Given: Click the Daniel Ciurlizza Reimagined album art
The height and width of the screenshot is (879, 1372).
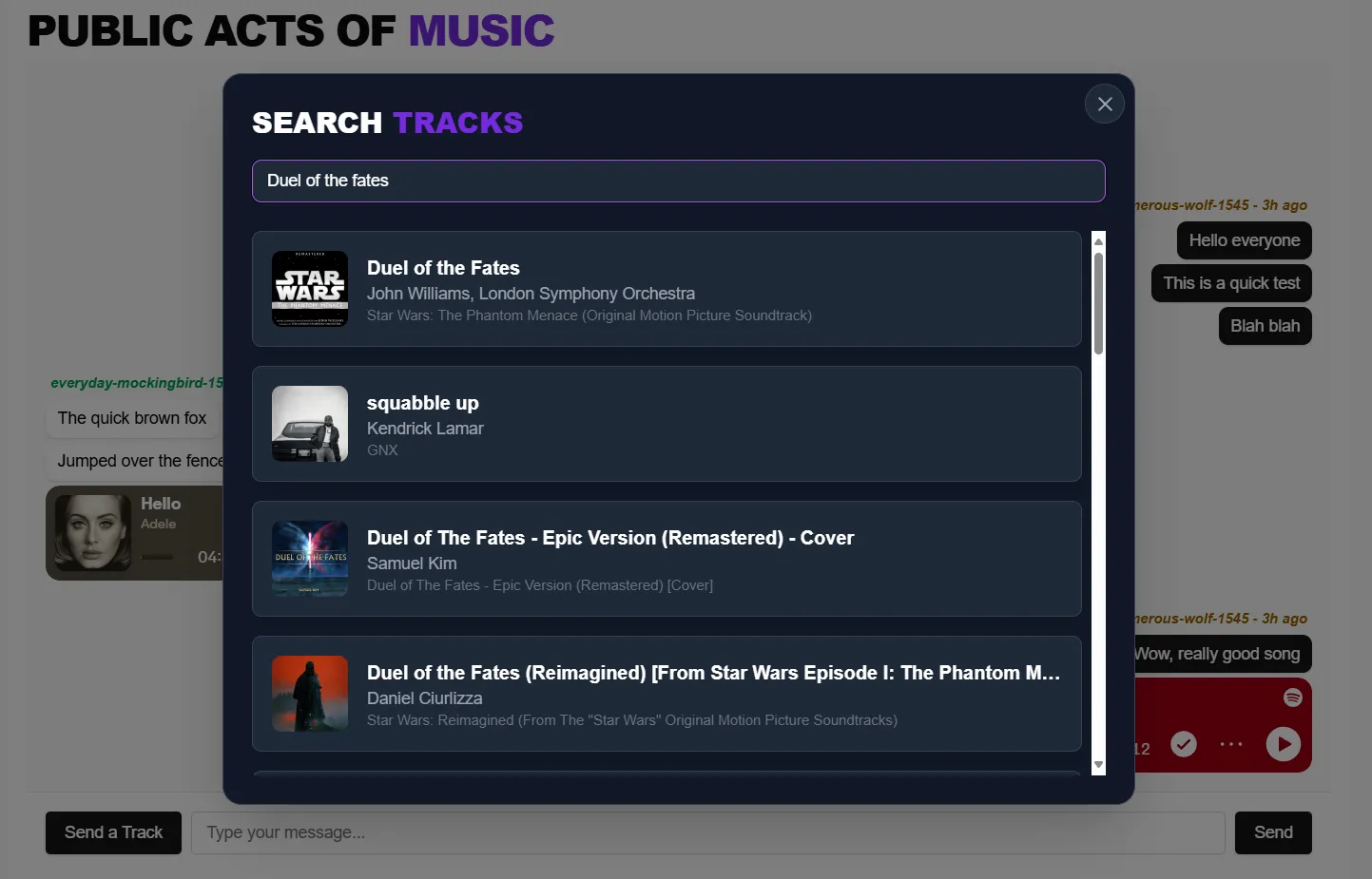Looking at the screenshot, I should coord(310,694).
